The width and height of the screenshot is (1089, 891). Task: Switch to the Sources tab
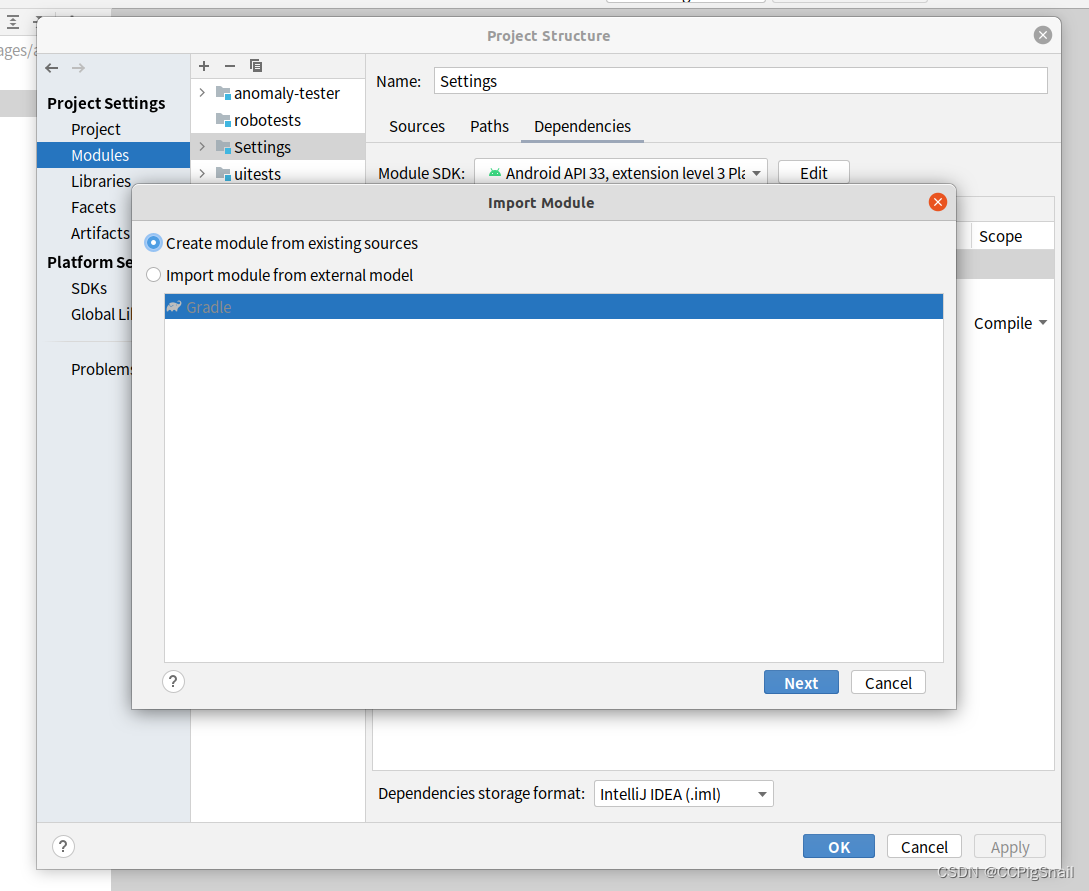point(417,126)
